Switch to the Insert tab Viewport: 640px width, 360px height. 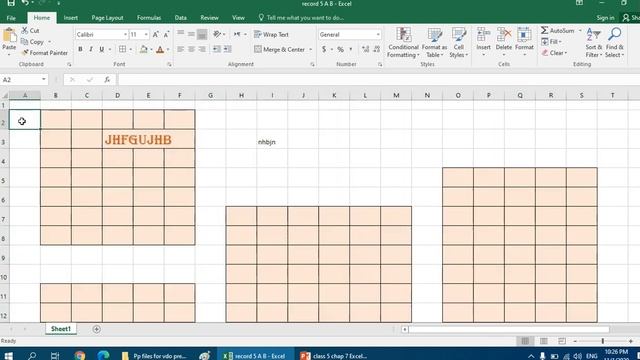point(71,18)
